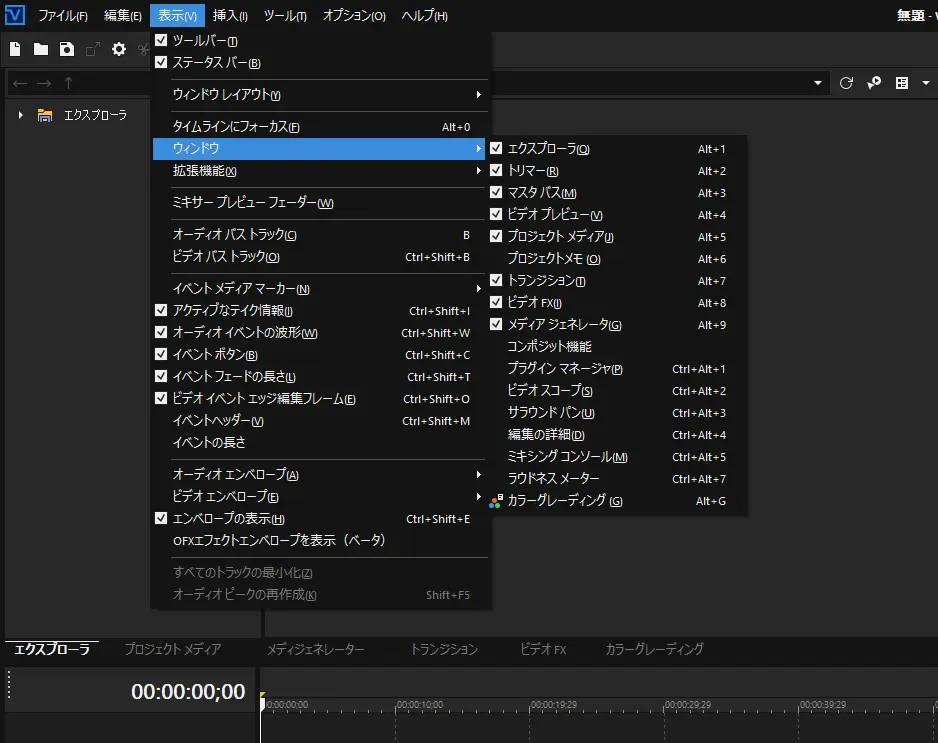Open the ツール menu
Image resolution: width=938 pixels, height=743 pixels.
pos(285,16)
